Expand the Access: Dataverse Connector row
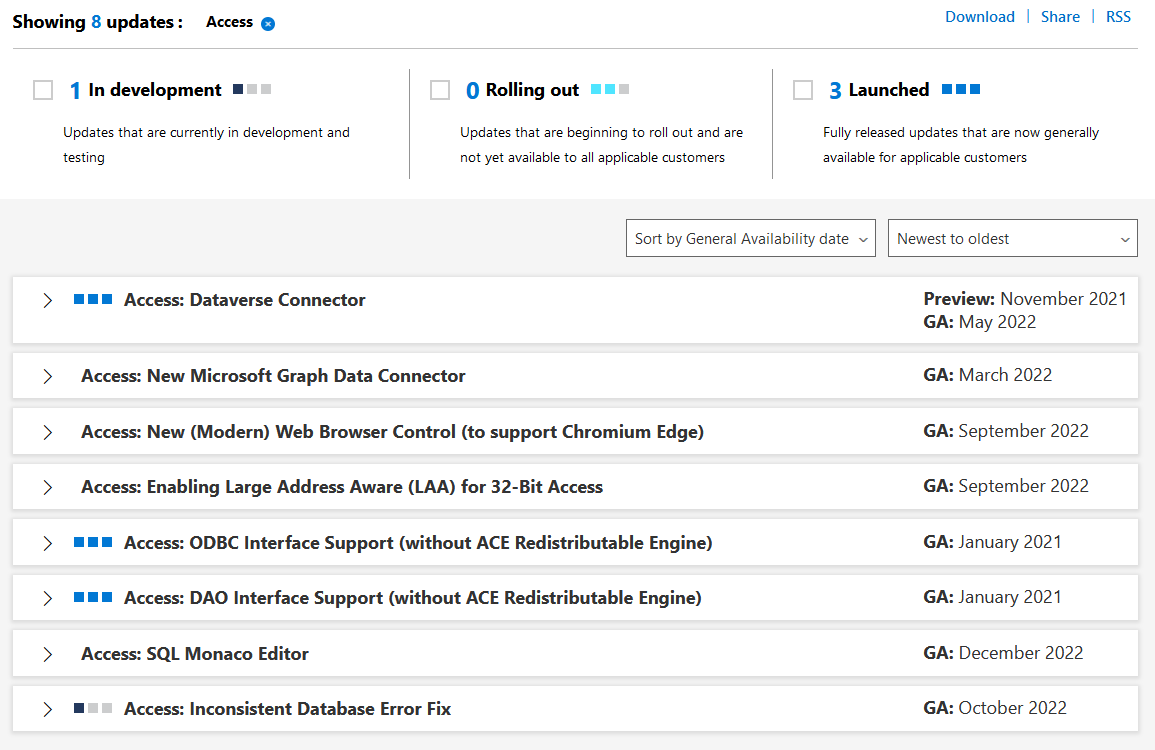Viewport: 1155px width, 750px height. click(x=48, y=301)
